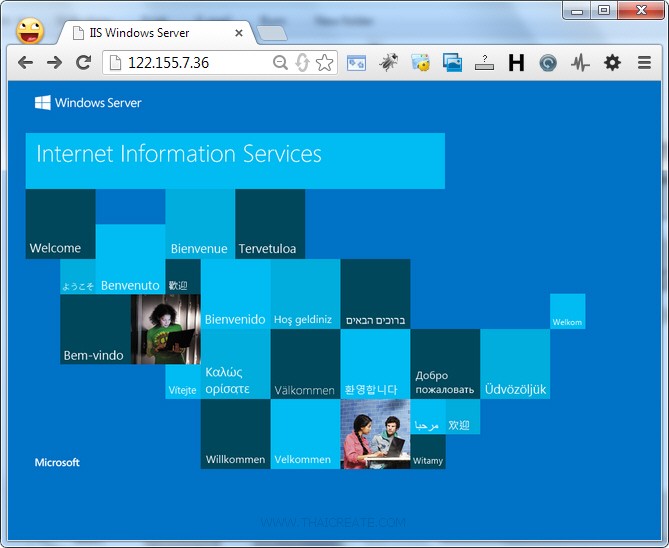Click the 欢迎 tile

coord(463,417)
